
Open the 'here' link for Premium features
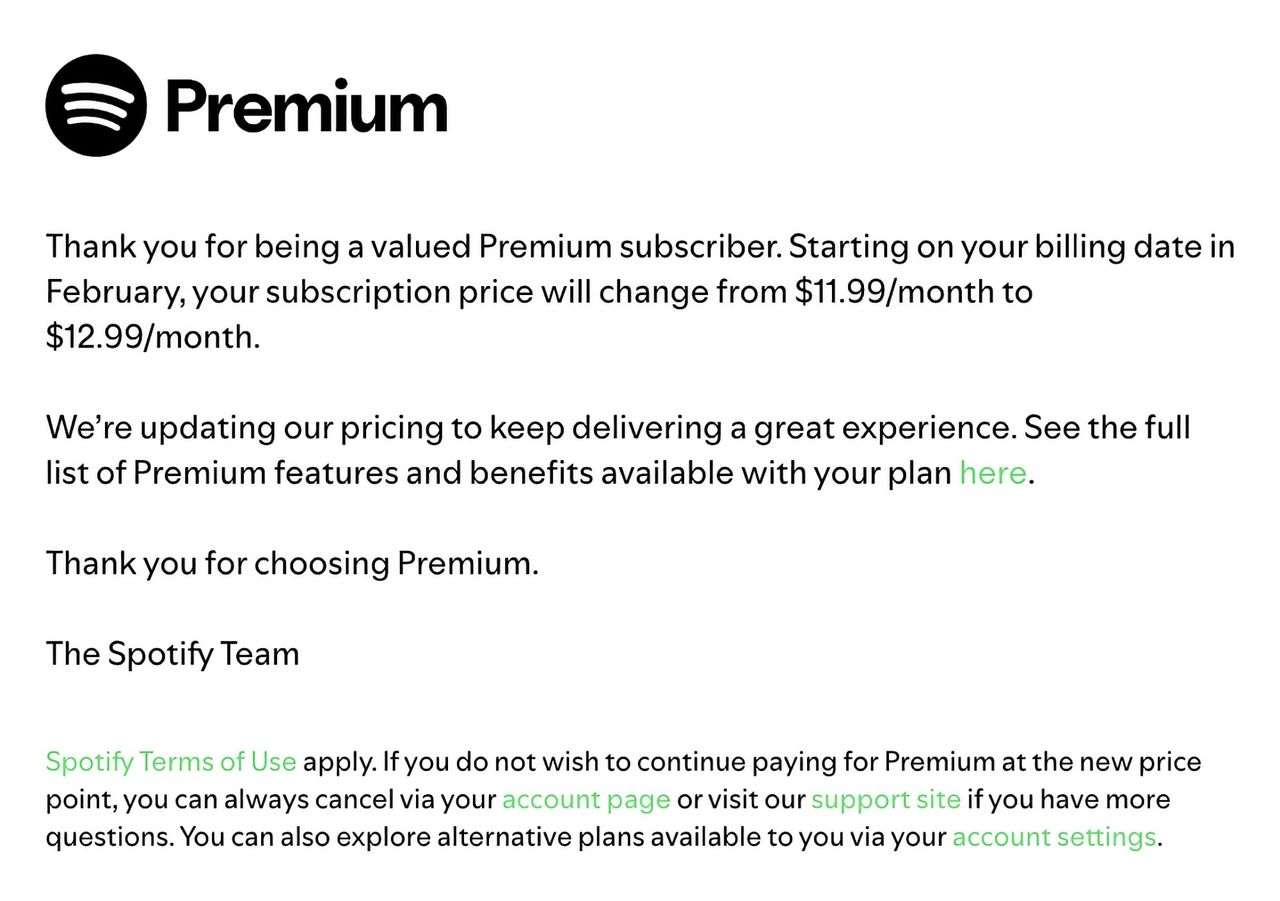[x=992, y=472]
